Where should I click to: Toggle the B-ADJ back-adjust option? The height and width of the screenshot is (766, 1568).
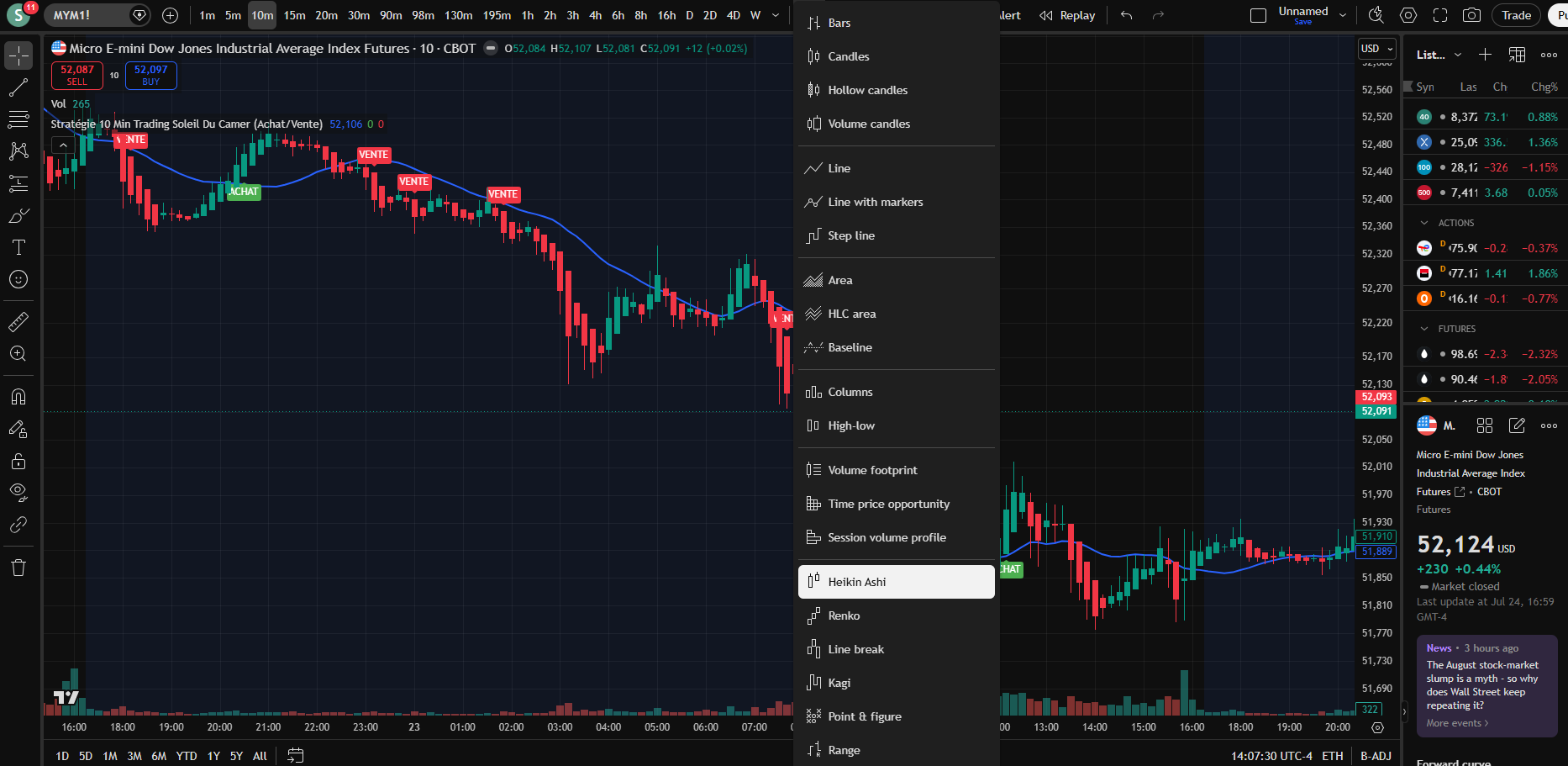tap(1376, 756)
